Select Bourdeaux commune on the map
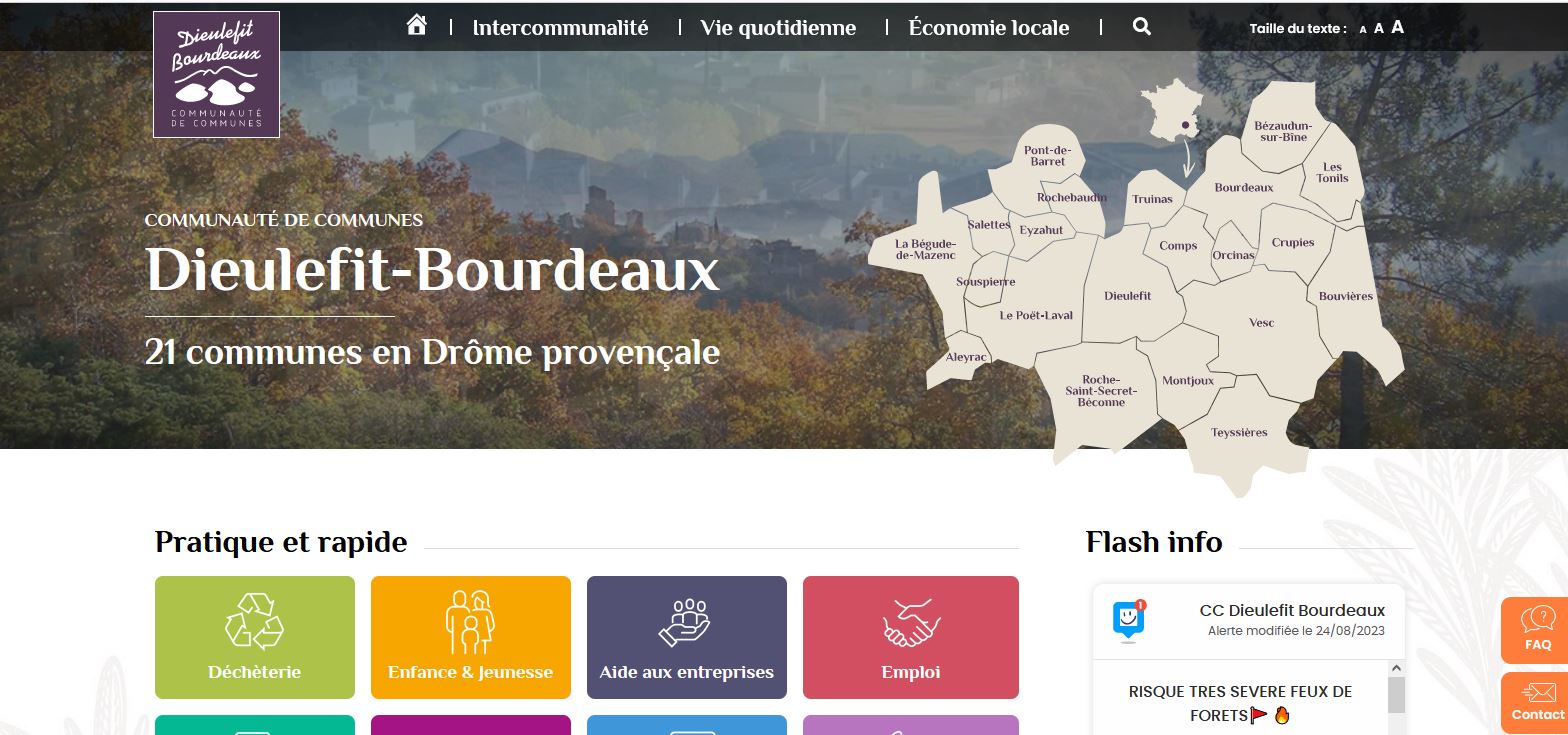This screenshot has width=1568, height=735. (1244, 187)
